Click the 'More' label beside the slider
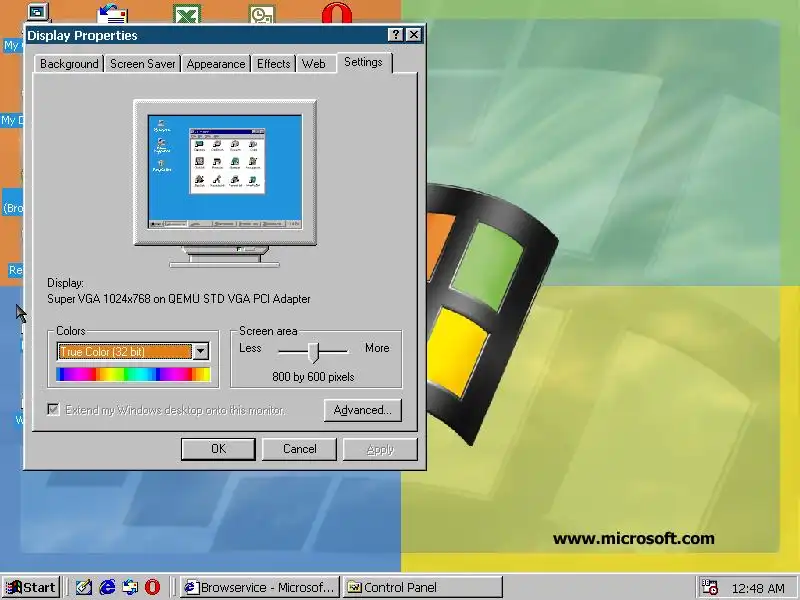This screenshot has height=600, width=800. pos(377,348)
